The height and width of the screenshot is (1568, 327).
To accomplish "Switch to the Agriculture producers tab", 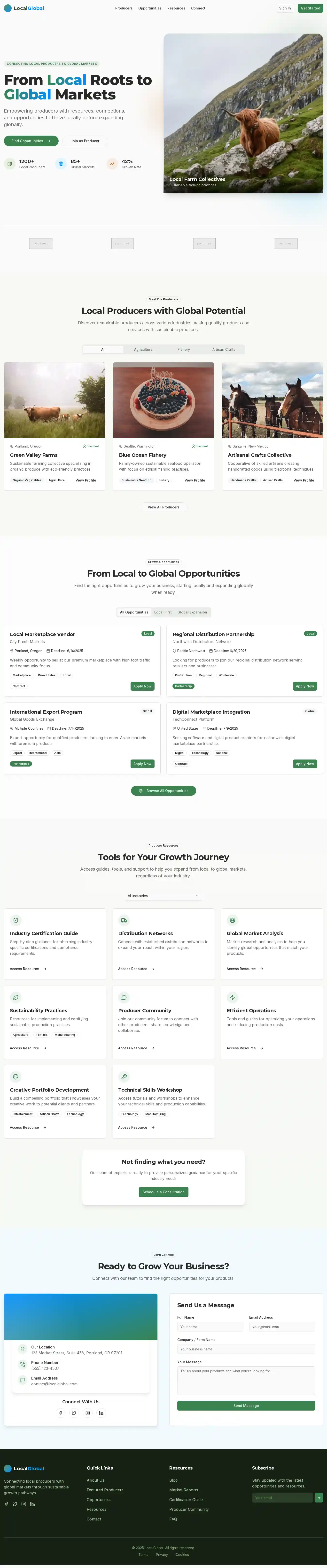I will click(x=143, y=349).
